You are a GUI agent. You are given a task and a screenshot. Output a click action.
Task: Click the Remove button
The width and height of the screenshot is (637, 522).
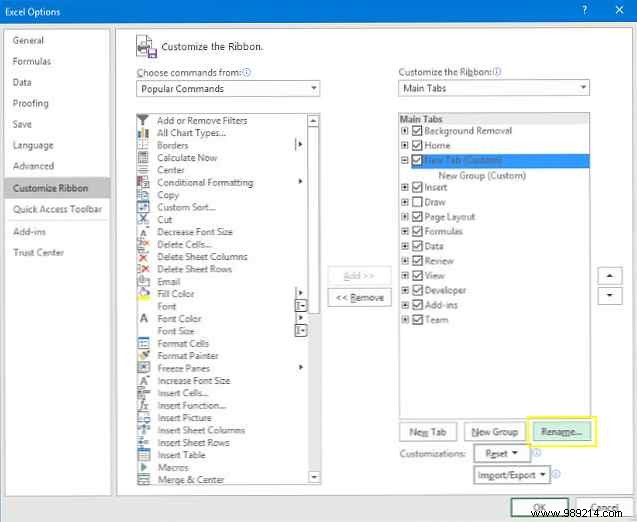point(360,298)
